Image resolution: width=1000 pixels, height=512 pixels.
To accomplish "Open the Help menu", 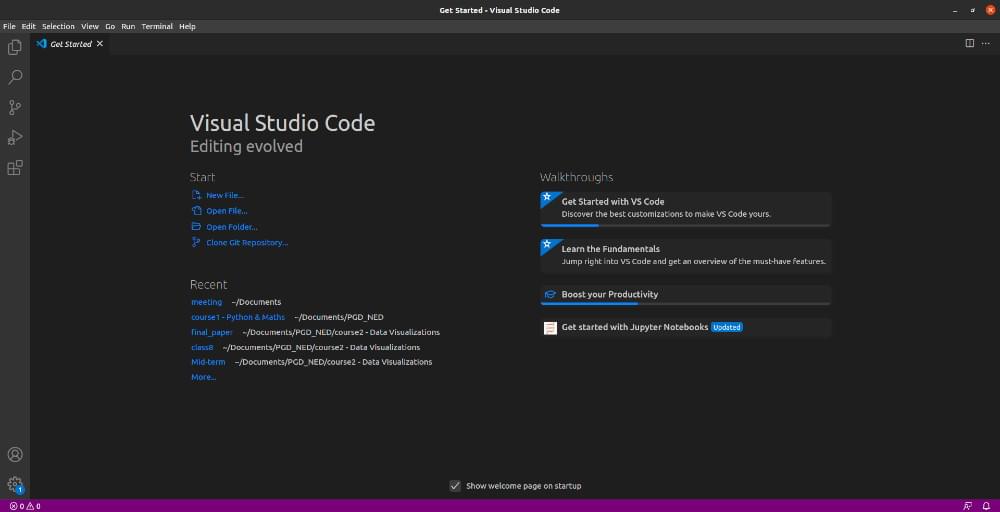I will click(x=187, y=27).
